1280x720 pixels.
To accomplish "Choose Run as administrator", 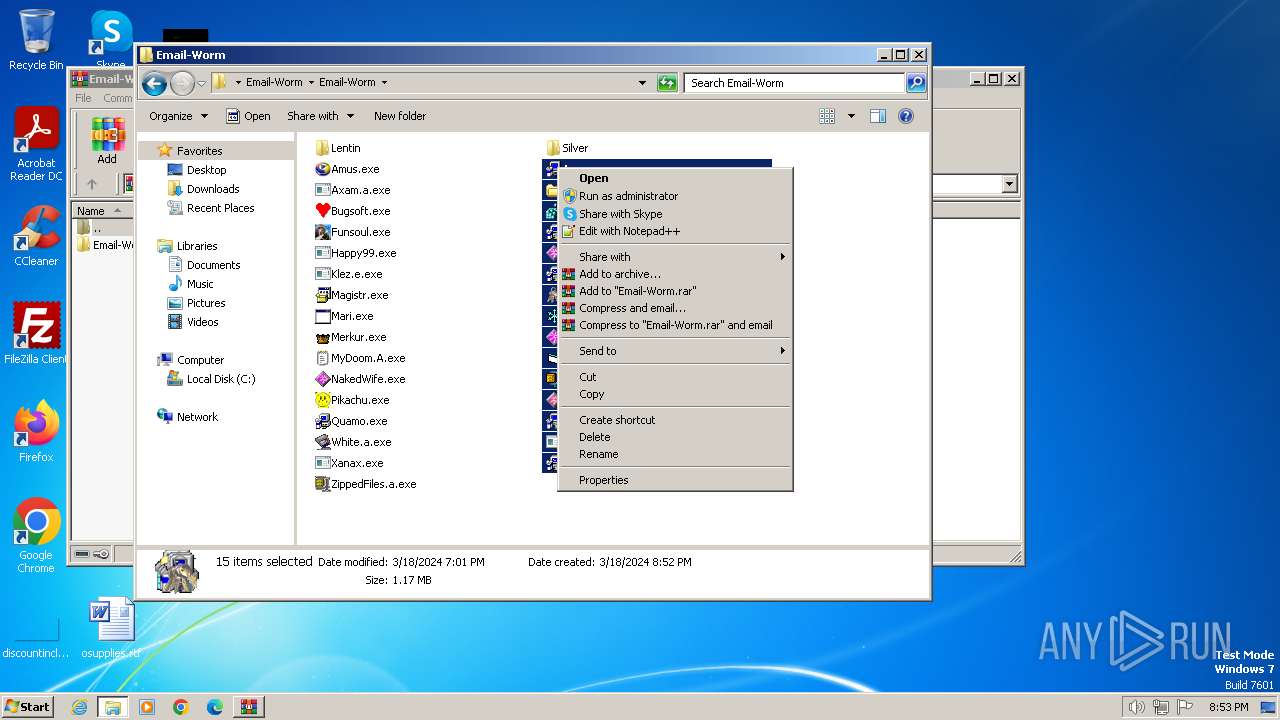I will tap(675, 196).
